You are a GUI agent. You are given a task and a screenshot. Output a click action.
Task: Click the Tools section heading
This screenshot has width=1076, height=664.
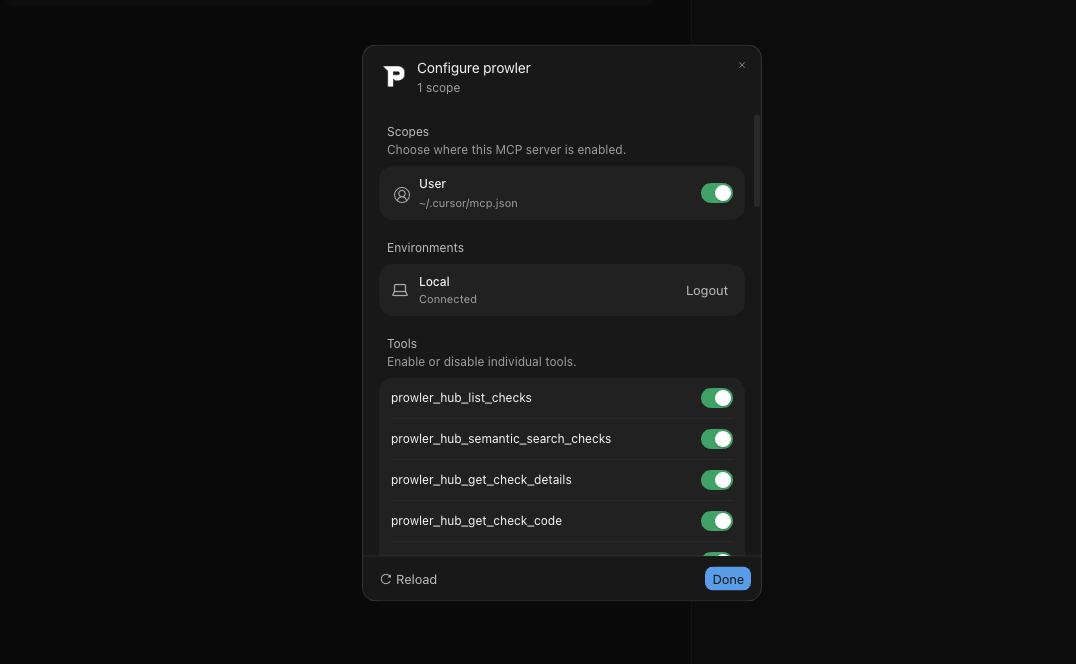pos(402,344)
